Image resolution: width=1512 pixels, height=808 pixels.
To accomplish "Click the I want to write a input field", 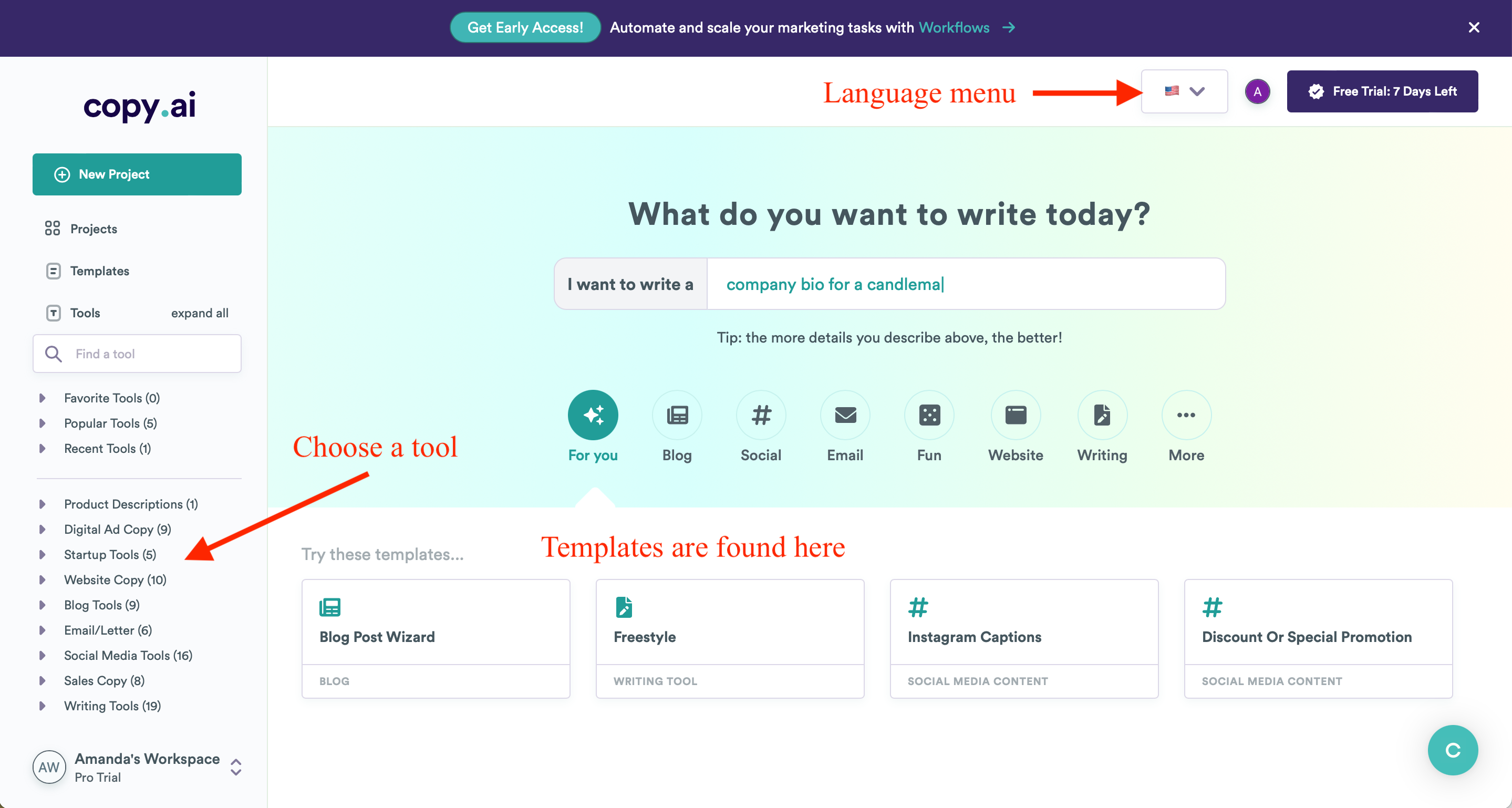I will tap(966, 284).
